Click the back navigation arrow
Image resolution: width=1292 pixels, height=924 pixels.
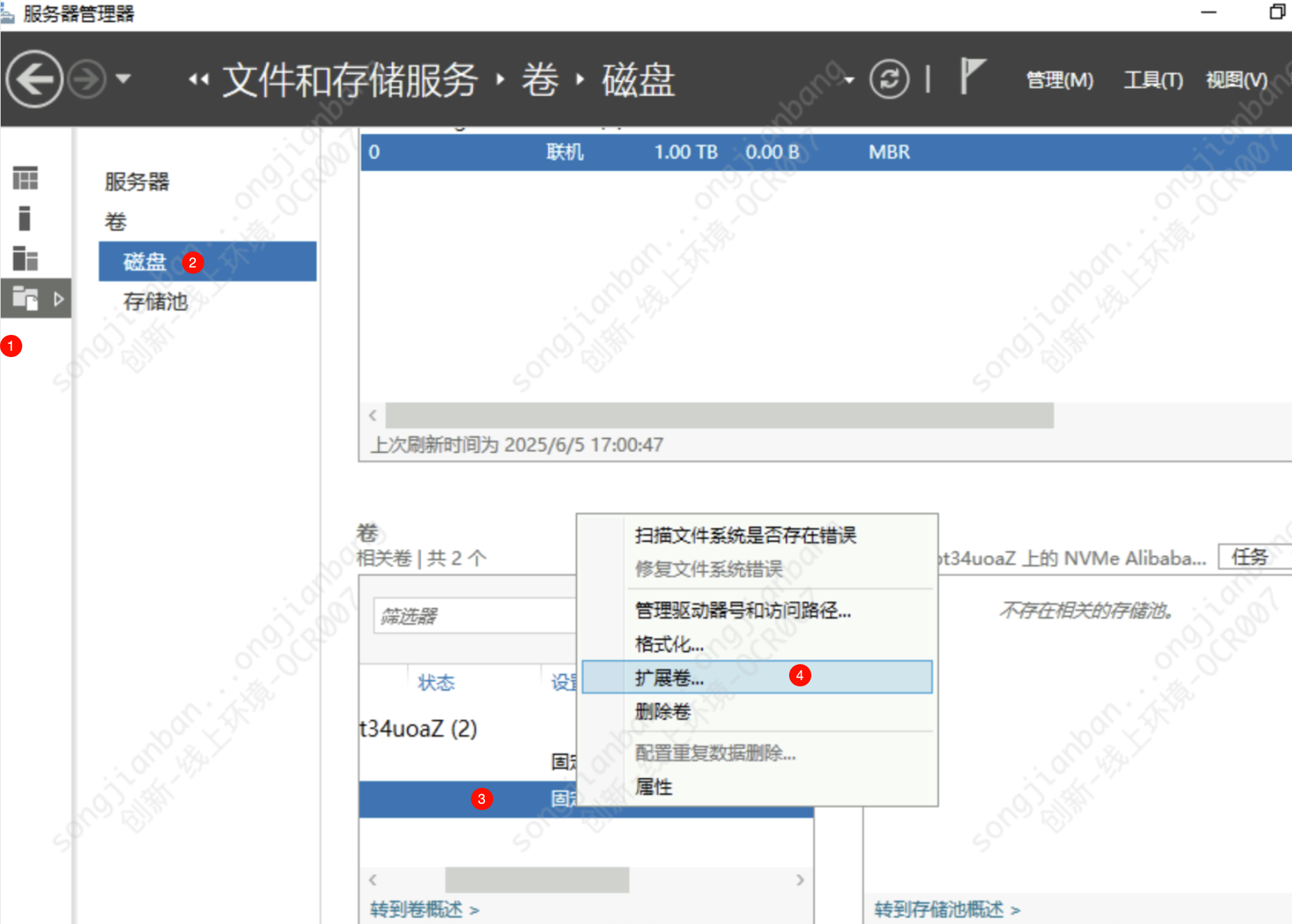click(x=33, y=79)
